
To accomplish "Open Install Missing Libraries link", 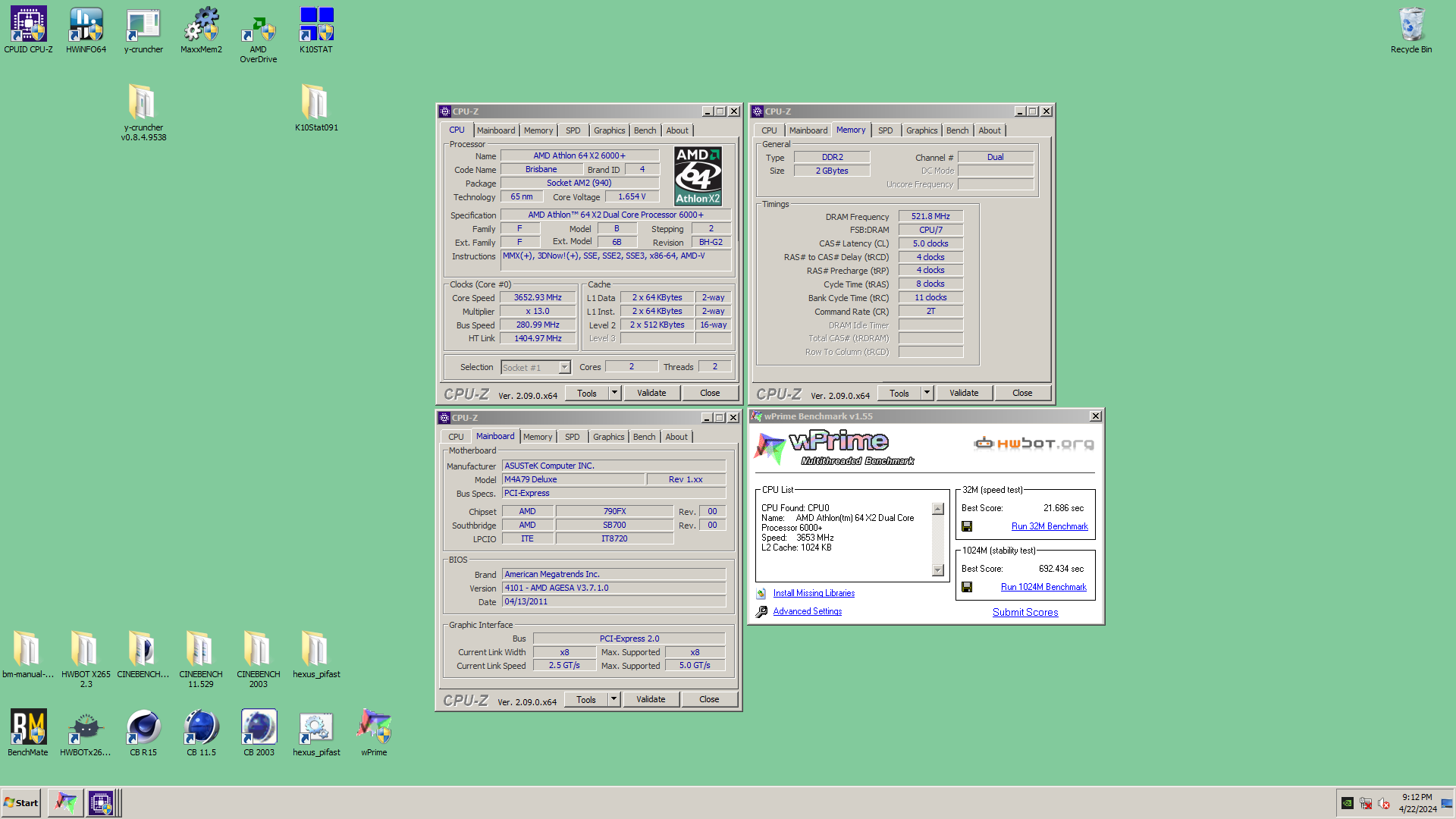I will (814, 593).
